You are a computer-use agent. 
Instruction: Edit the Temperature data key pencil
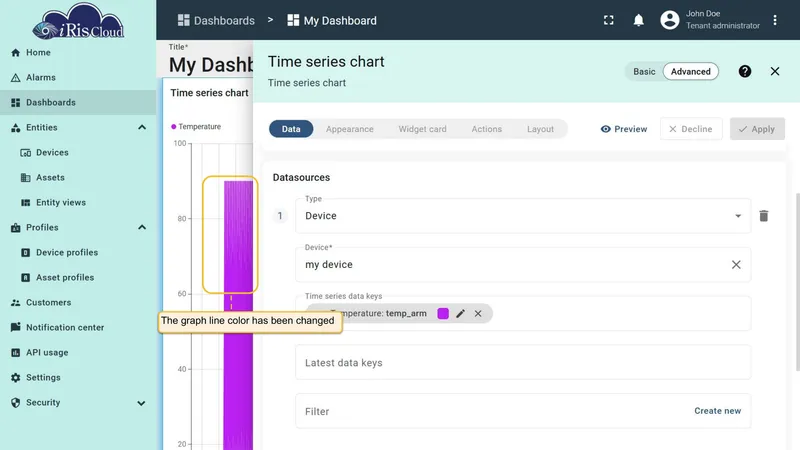pos(460,314)
